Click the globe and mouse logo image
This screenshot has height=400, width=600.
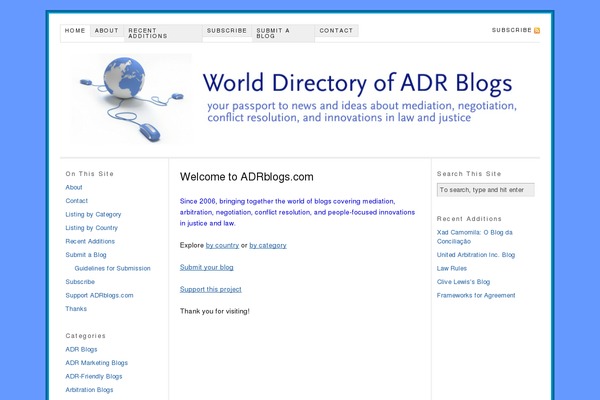(x=132, y=99)
